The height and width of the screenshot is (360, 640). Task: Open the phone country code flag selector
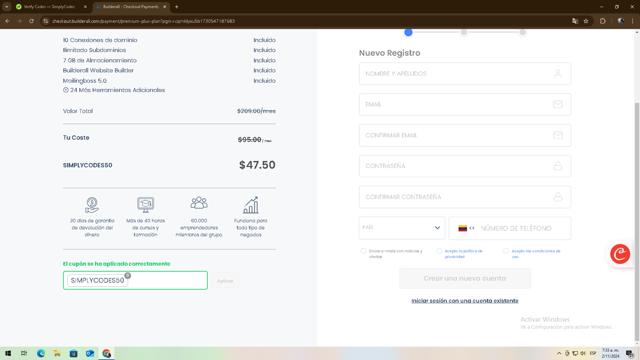point(466,228)
